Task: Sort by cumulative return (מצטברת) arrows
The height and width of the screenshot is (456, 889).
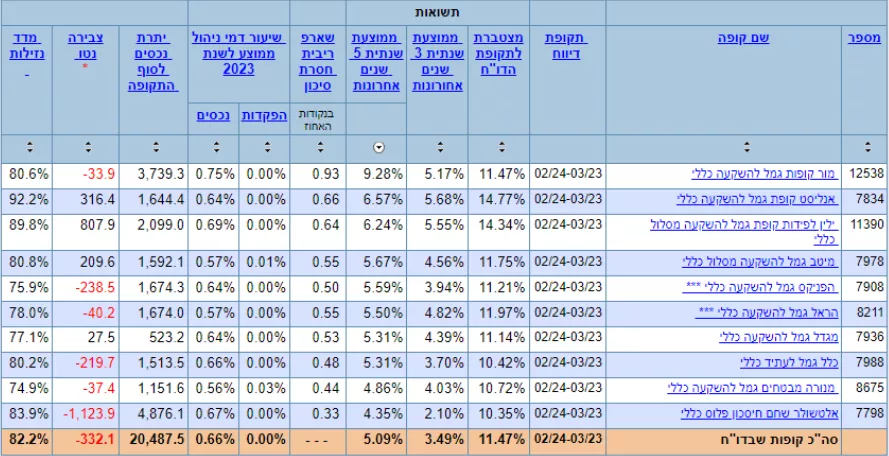Action: (498, 148)
